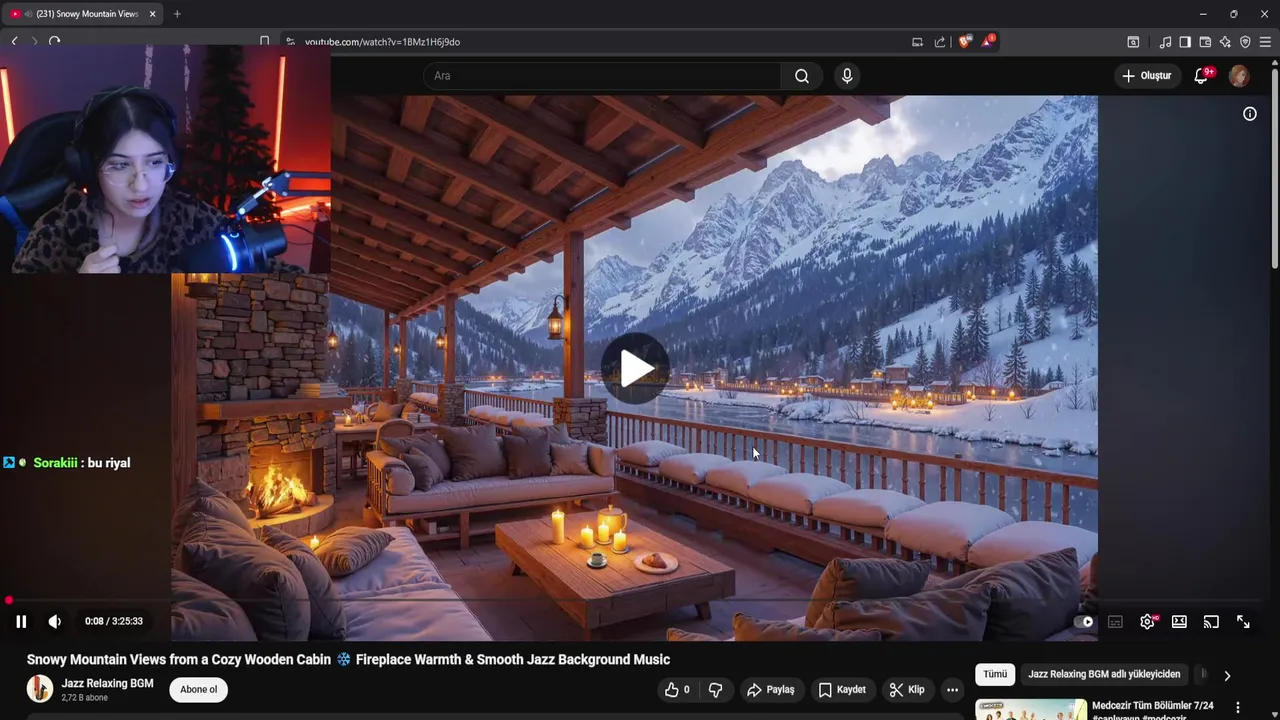
Task: Start voice search with microphone icon
Action: click(x=847, y=76)
